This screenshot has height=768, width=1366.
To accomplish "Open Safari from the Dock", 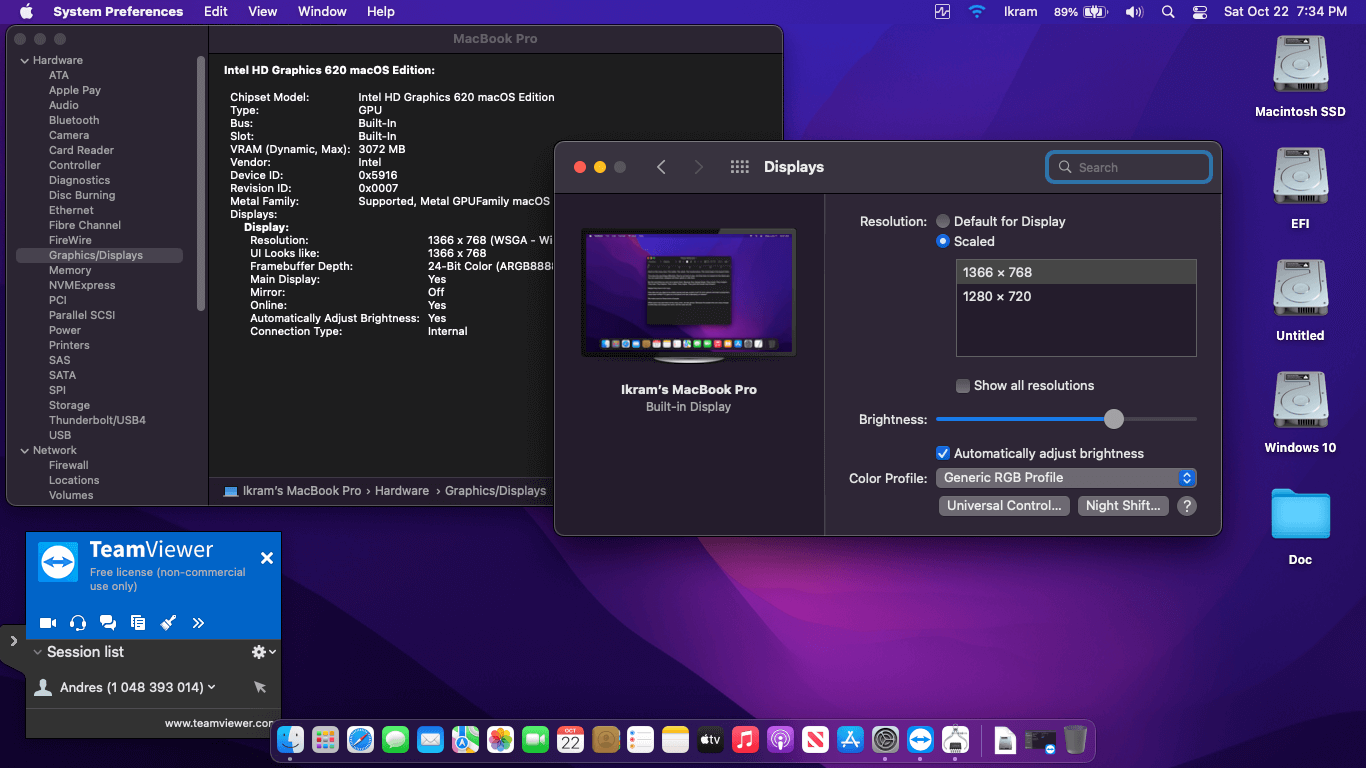I will pyautogui.click(x=360, y=740).
